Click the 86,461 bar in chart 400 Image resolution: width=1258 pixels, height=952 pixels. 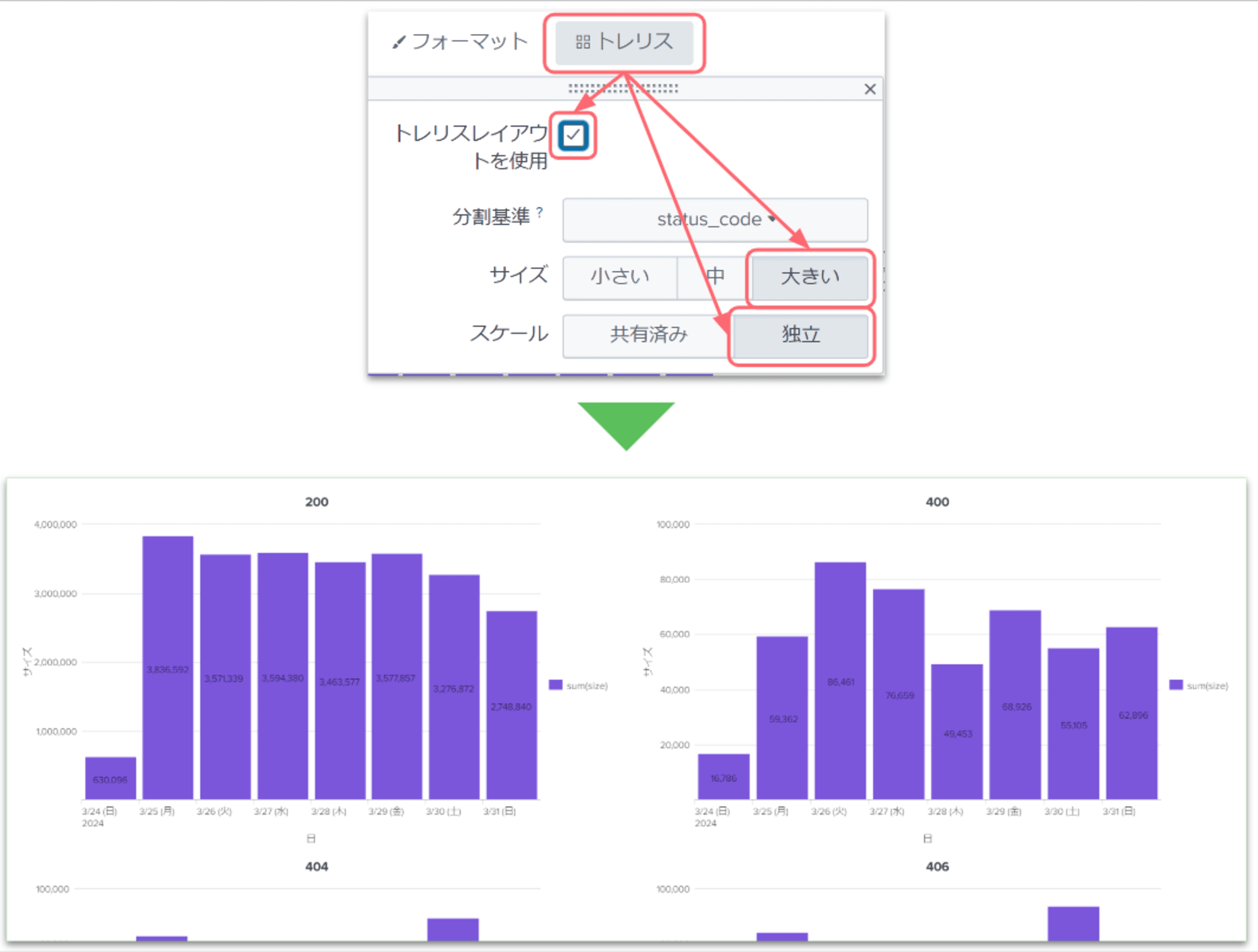click(840, 680)
